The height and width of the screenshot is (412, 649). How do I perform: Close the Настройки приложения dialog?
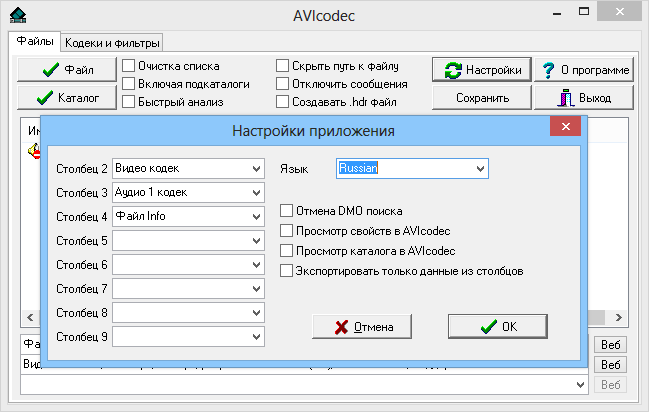pyautogui.click(x=565, y=126)
